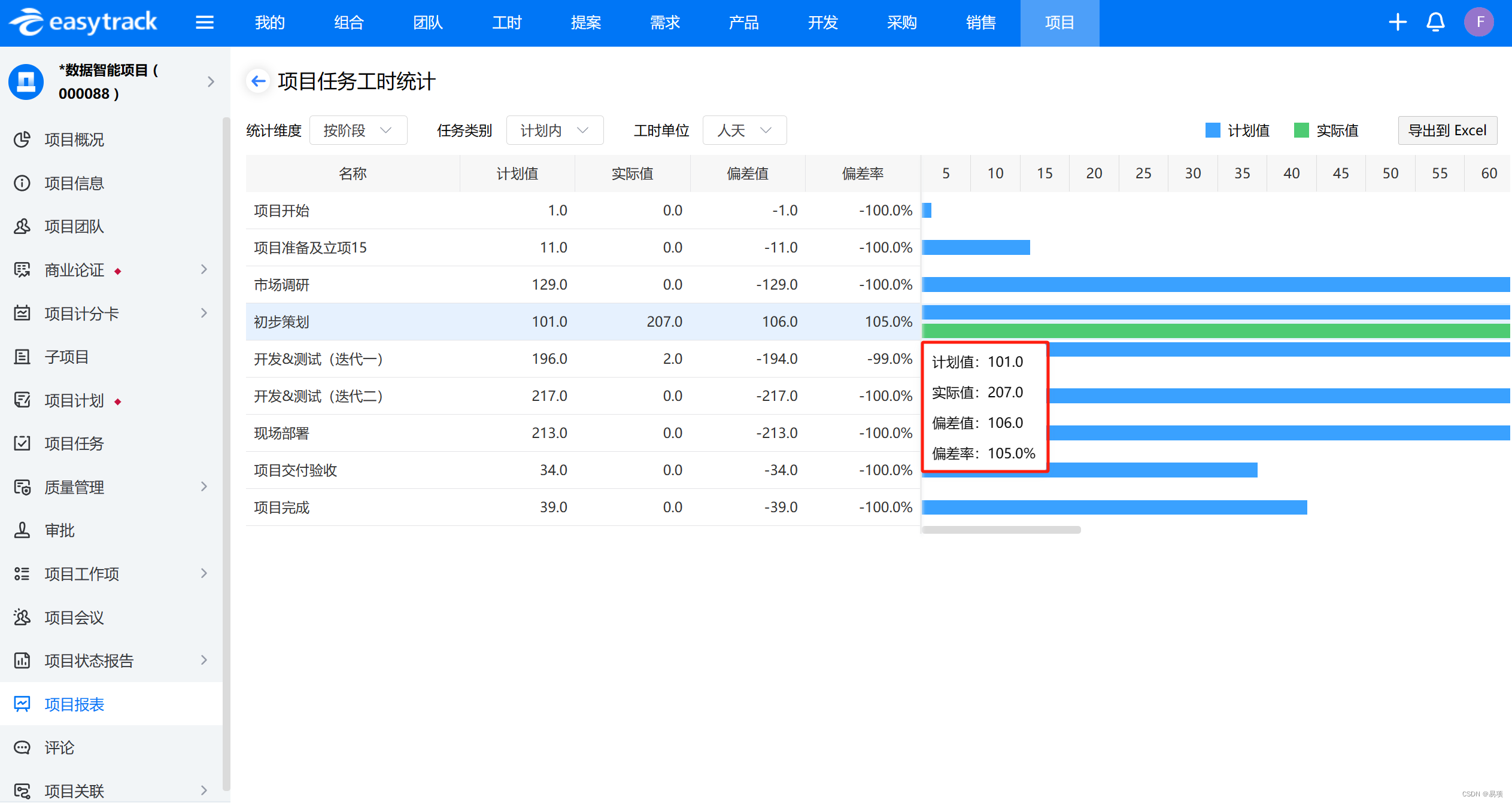
Task: Click the plus add icon
Action: 1398,23
